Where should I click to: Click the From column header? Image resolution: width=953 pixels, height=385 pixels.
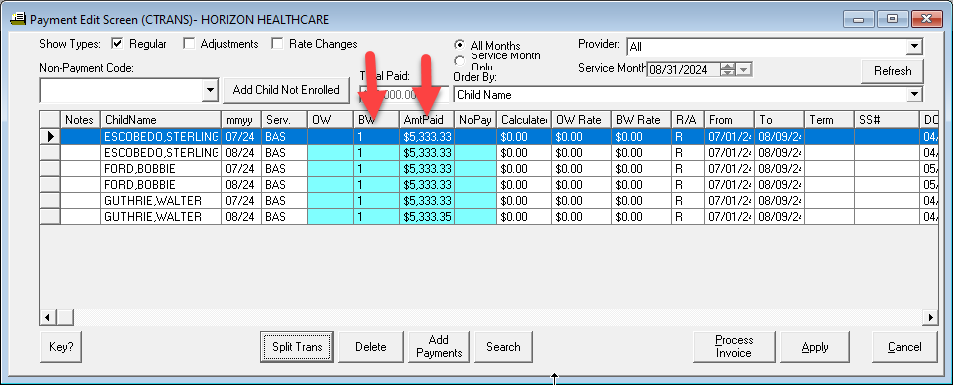click(729, 120)
